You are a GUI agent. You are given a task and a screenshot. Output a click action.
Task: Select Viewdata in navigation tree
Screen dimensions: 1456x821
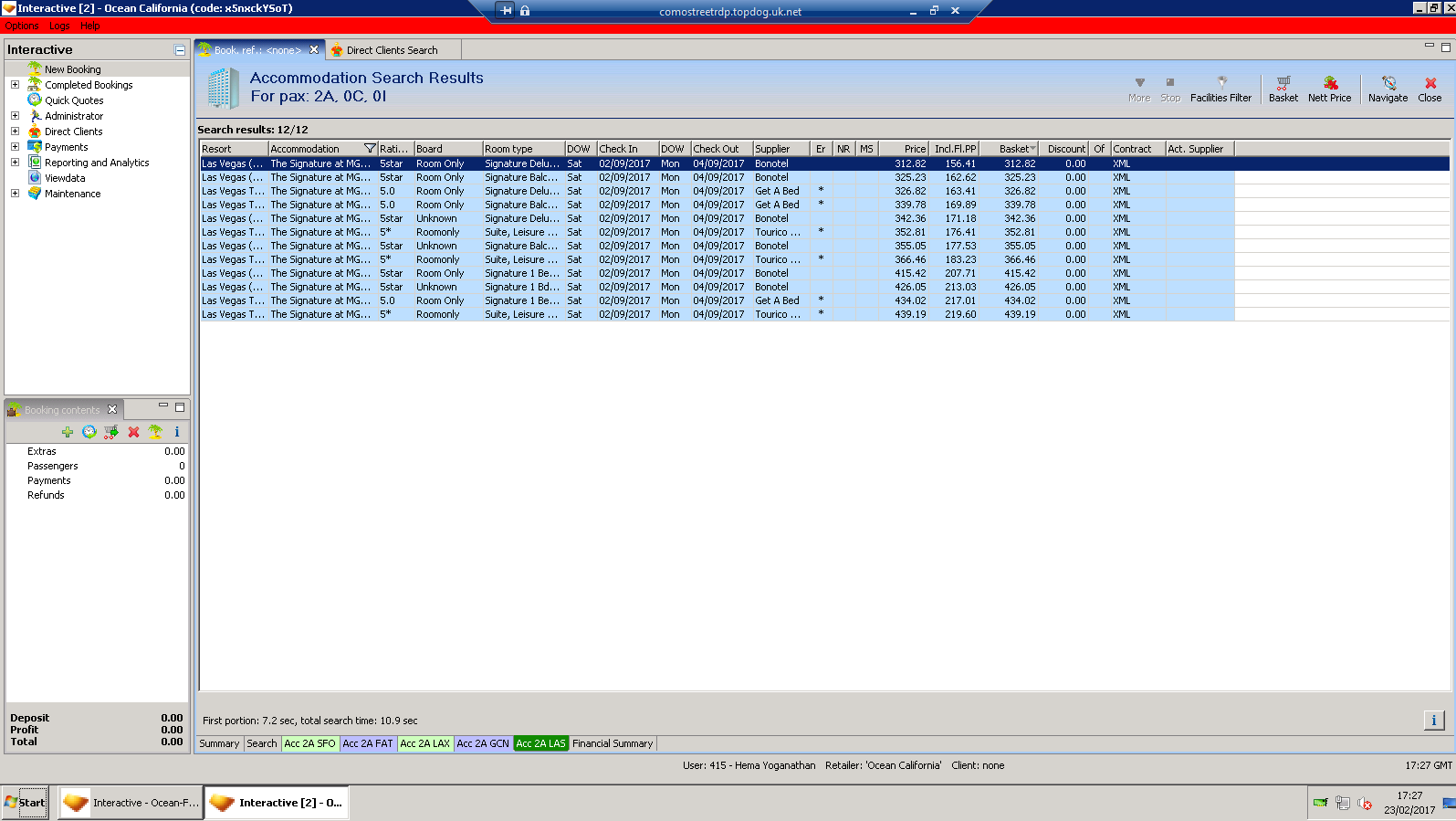[65, 178]
